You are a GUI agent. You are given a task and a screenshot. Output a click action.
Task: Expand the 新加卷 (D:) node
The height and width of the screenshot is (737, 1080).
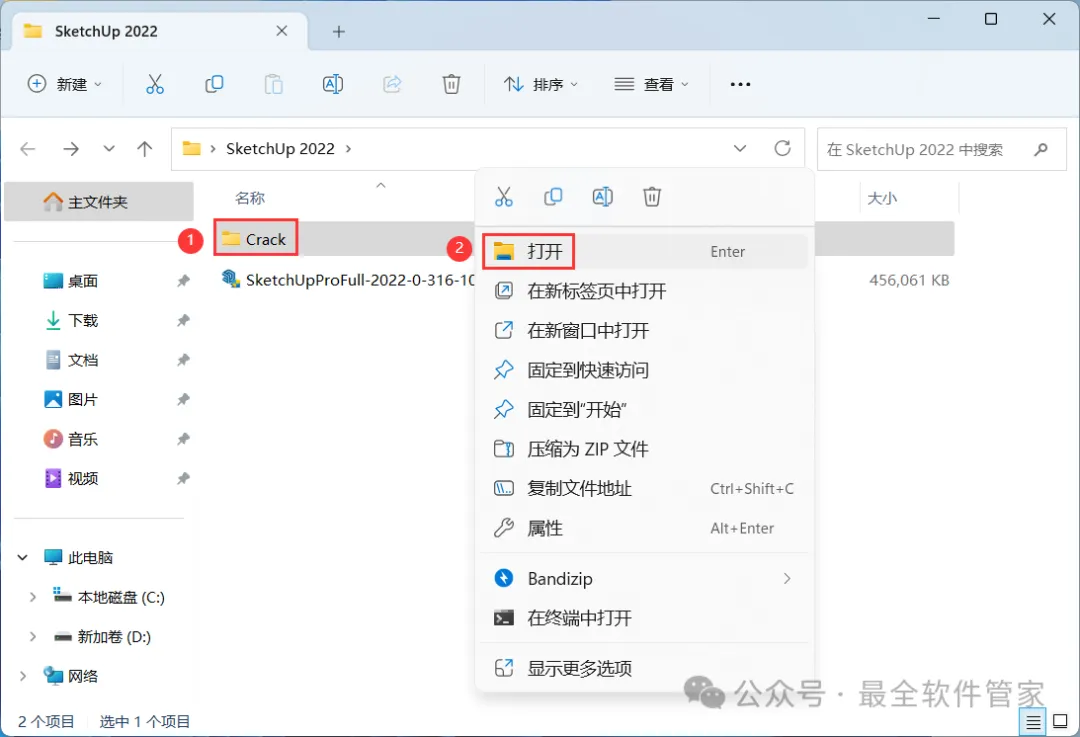point(32,636)
